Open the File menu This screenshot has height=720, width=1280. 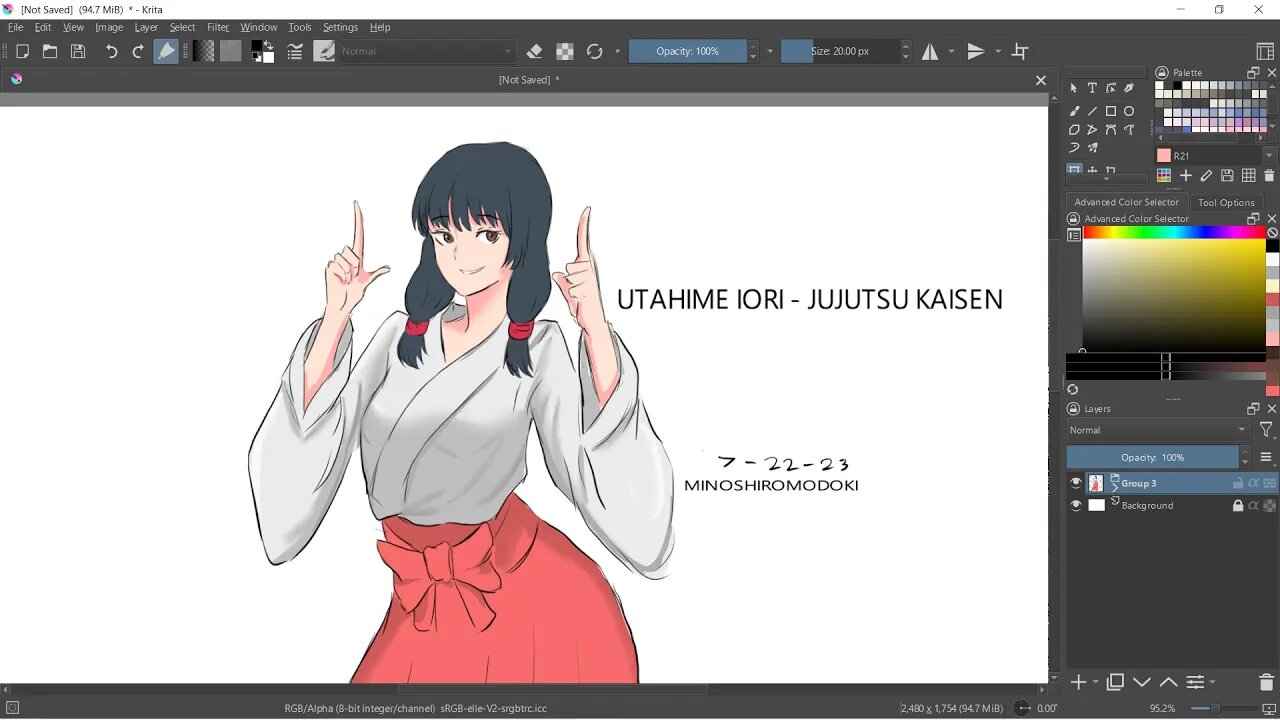click(15, 27)
